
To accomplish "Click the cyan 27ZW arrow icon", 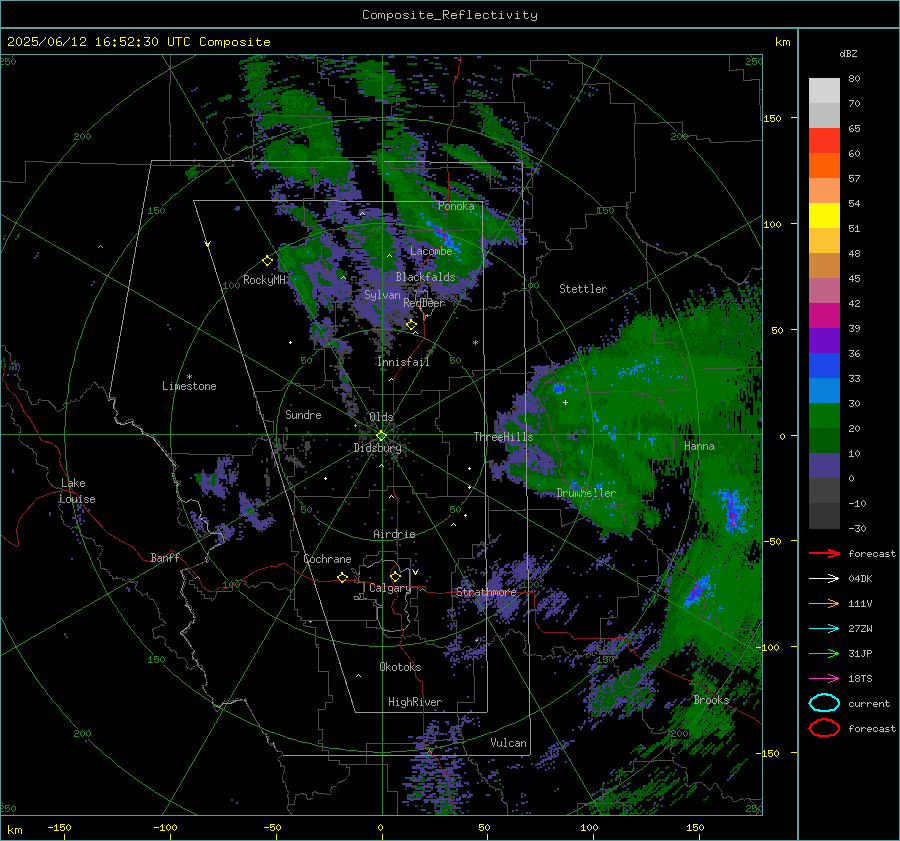I will coord(824,629).
